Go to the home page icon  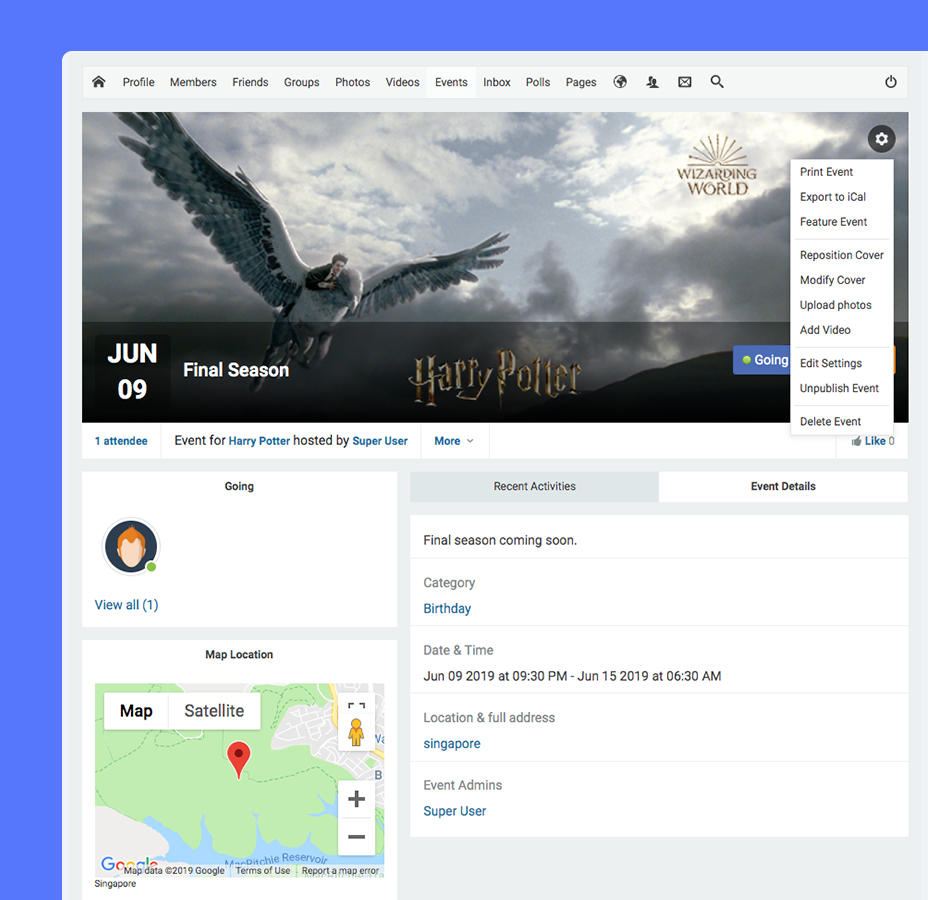(99, 82)
